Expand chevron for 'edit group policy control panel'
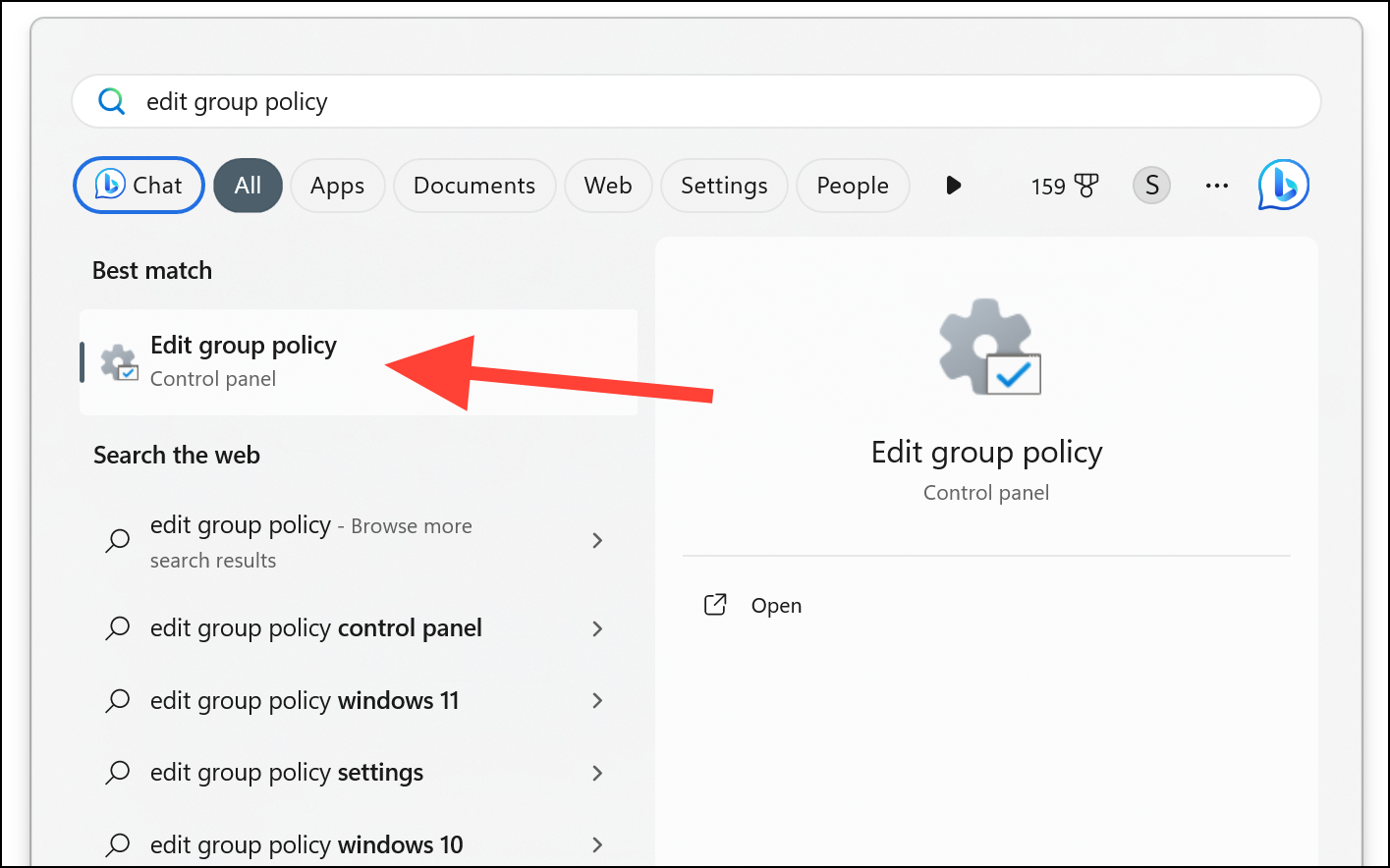This screenshot has width=1390, height=868. (x=597, y=628)
